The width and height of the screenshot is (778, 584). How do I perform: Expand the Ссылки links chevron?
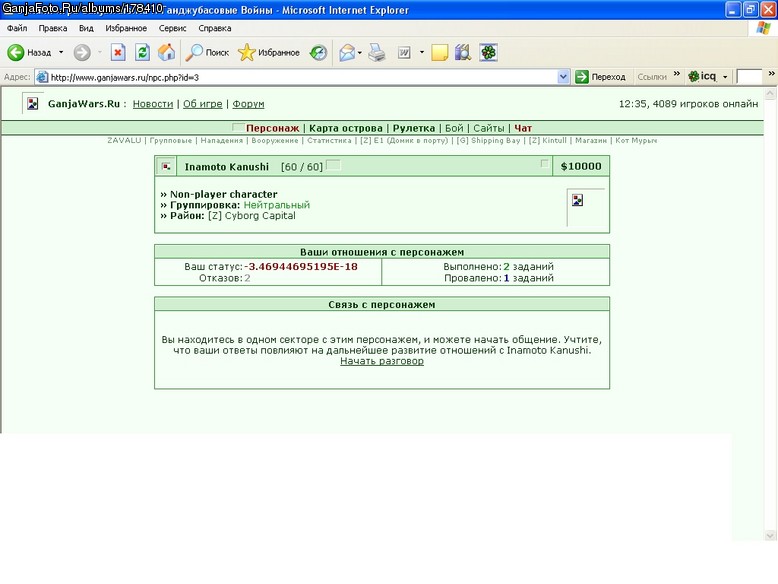[676, 74]
